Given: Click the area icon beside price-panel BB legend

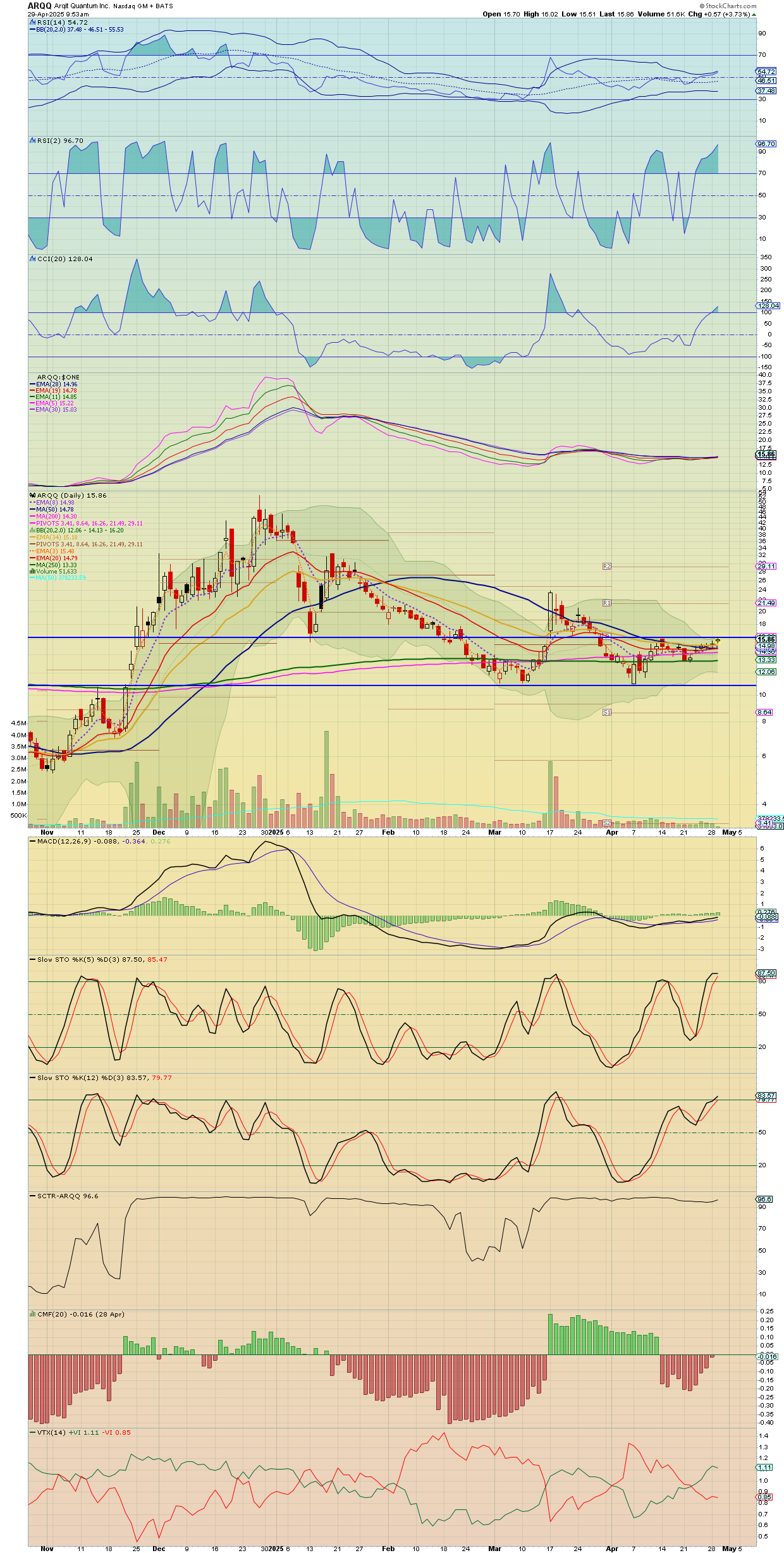Looking at the screenshot, I should (x=33, y=531).
